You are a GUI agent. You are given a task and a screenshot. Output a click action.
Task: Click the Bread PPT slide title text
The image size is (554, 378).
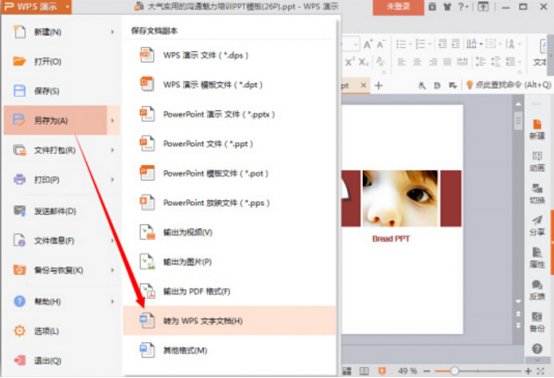point(391,239)
